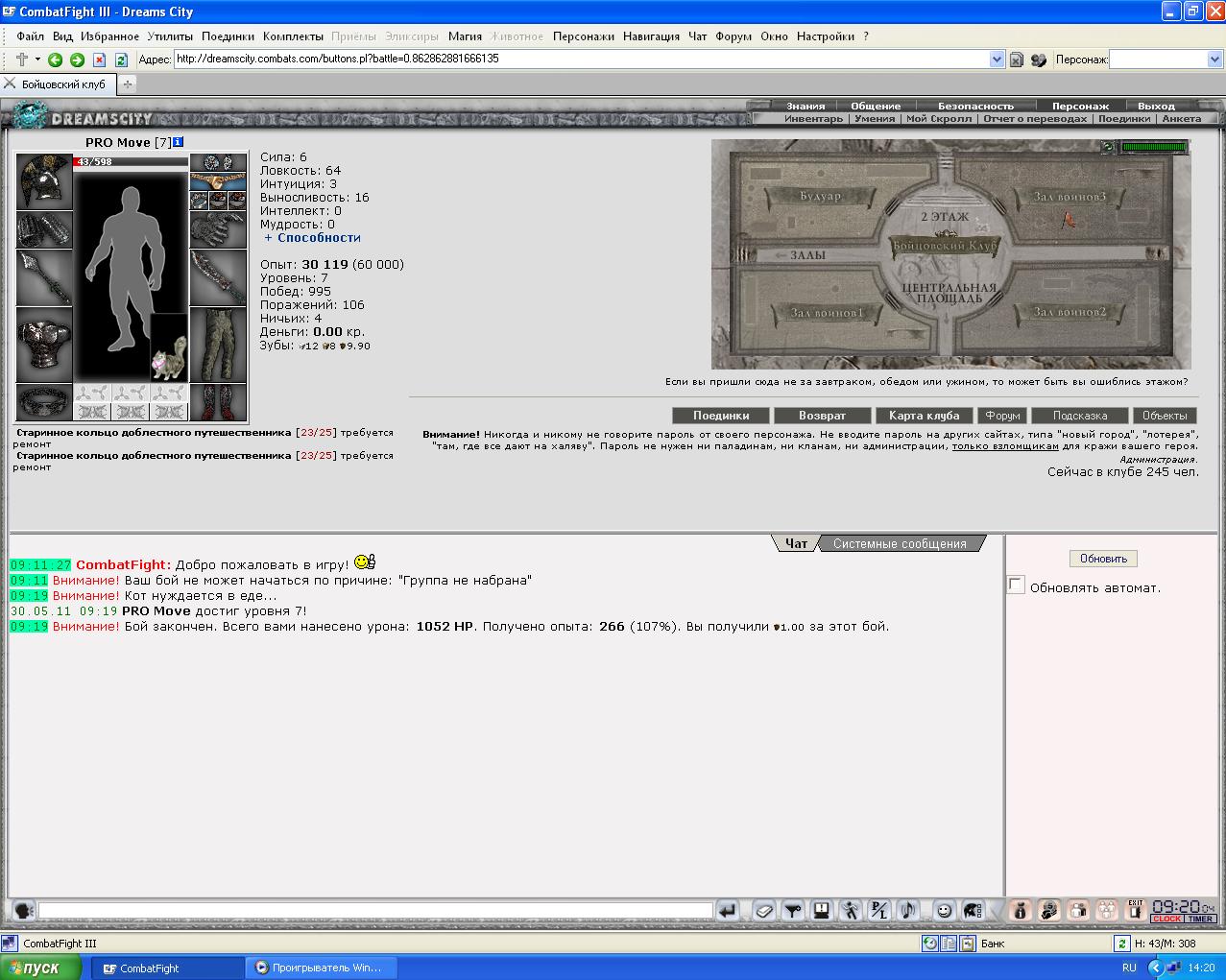The image size is (1226, 980).
Task: Go to Будуар room on map
Action: (819, 197)
